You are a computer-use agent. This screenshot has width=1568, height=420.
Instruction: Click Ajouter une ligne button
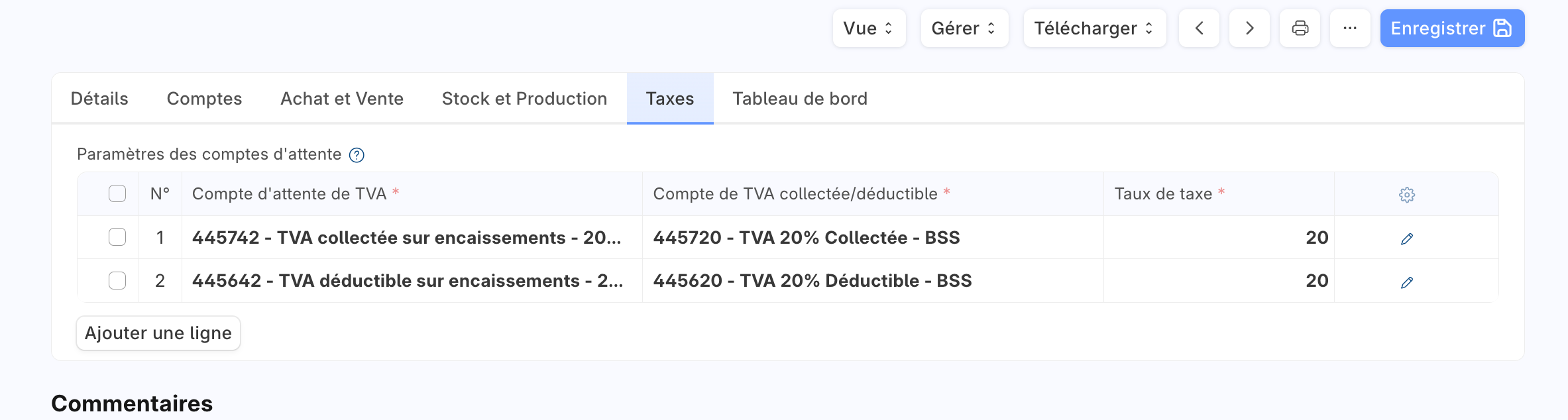coord(158,333)
